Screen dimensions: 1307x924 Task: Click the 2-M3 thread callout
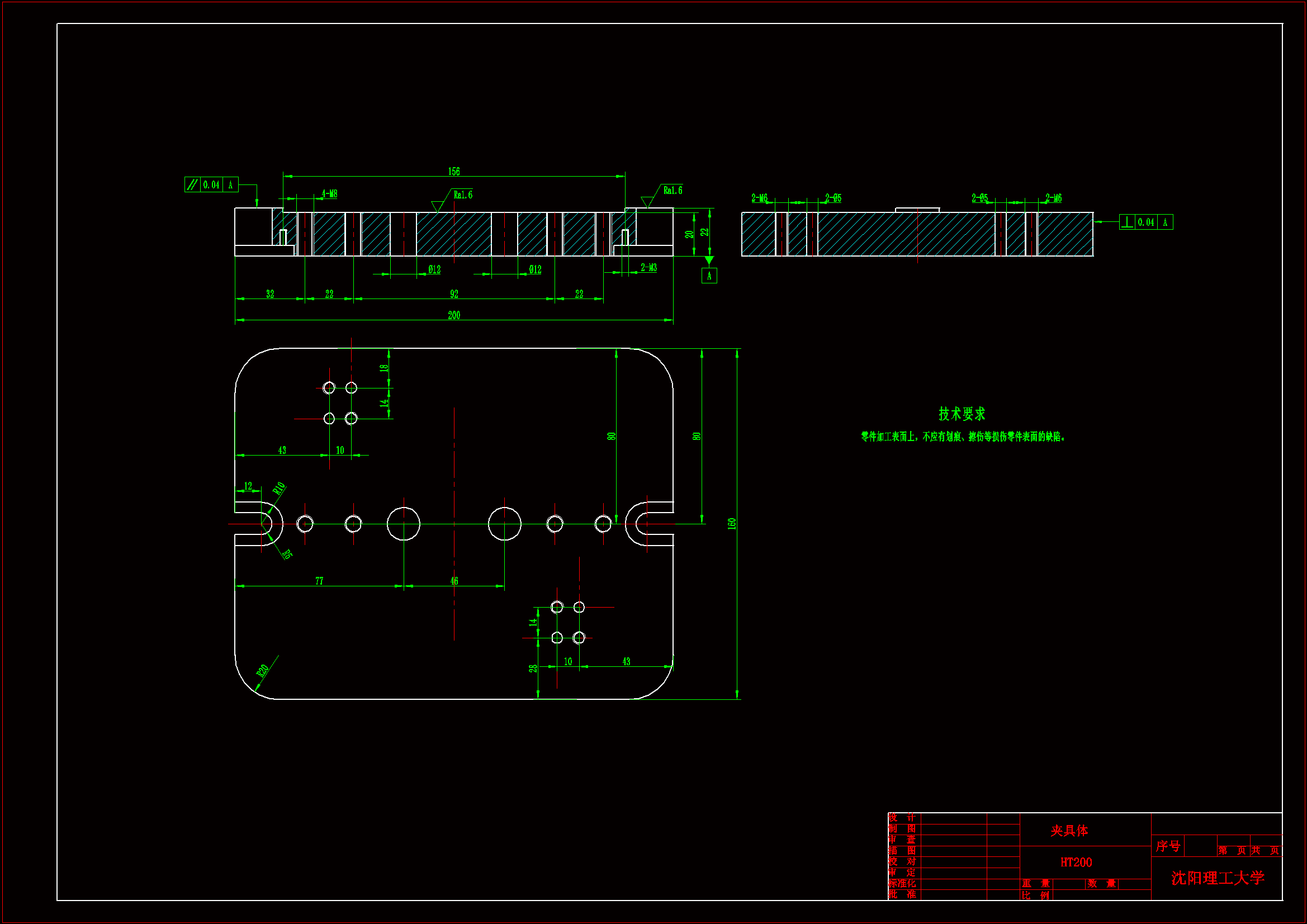pyautogui.click(x=648, y=267)
